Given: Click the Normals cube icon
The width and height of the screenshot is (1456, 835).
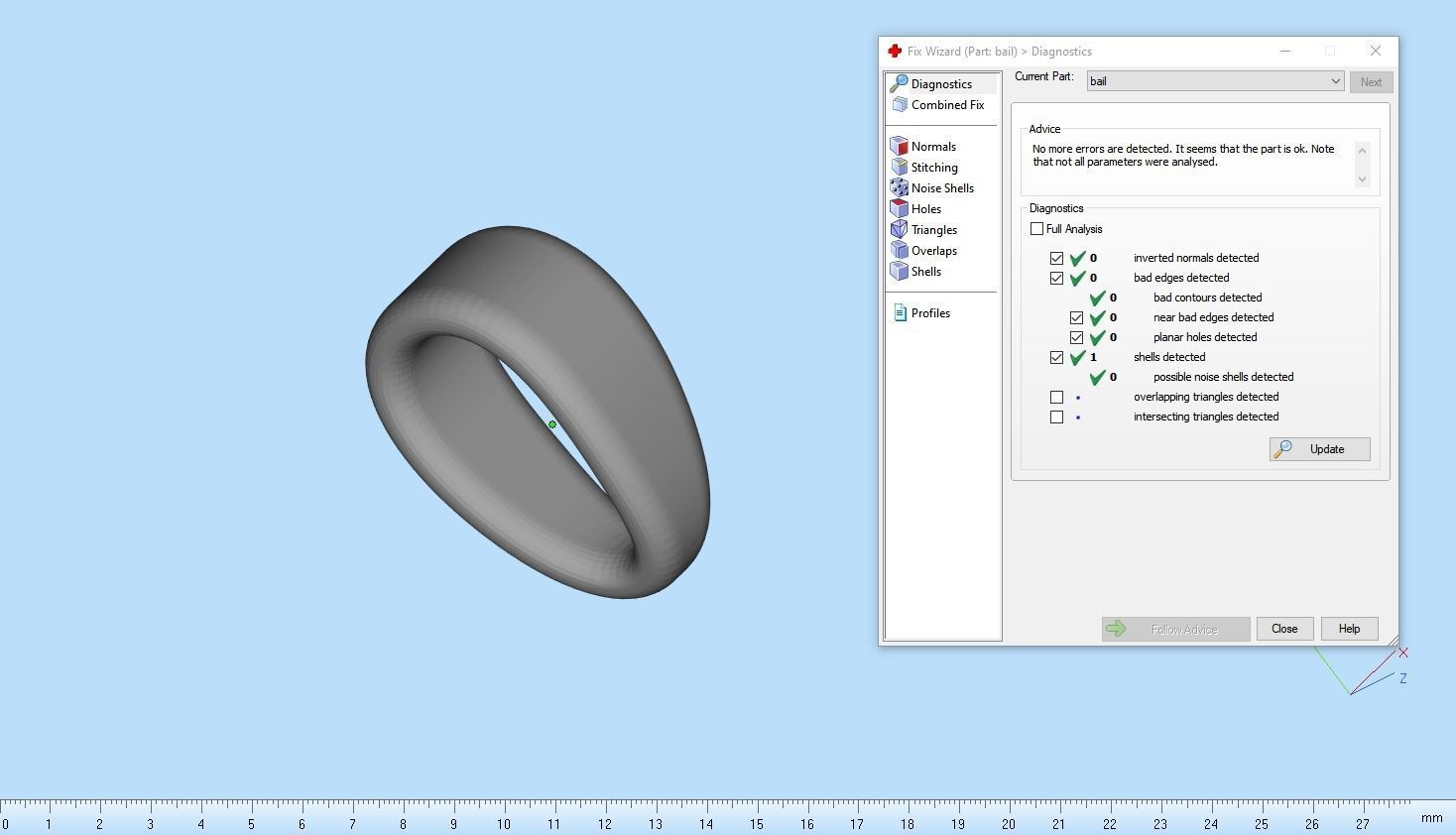Looking at the screenshot, I should [900, 146].
